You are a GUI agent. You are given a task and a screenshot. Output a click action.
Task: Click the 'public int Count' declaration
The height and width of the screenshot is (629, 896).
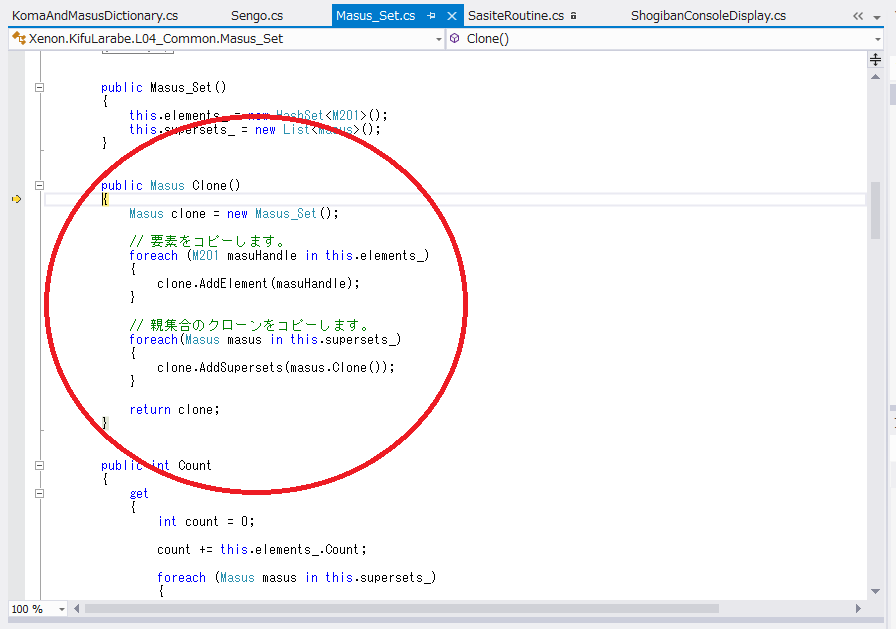[x=156, y=466]
